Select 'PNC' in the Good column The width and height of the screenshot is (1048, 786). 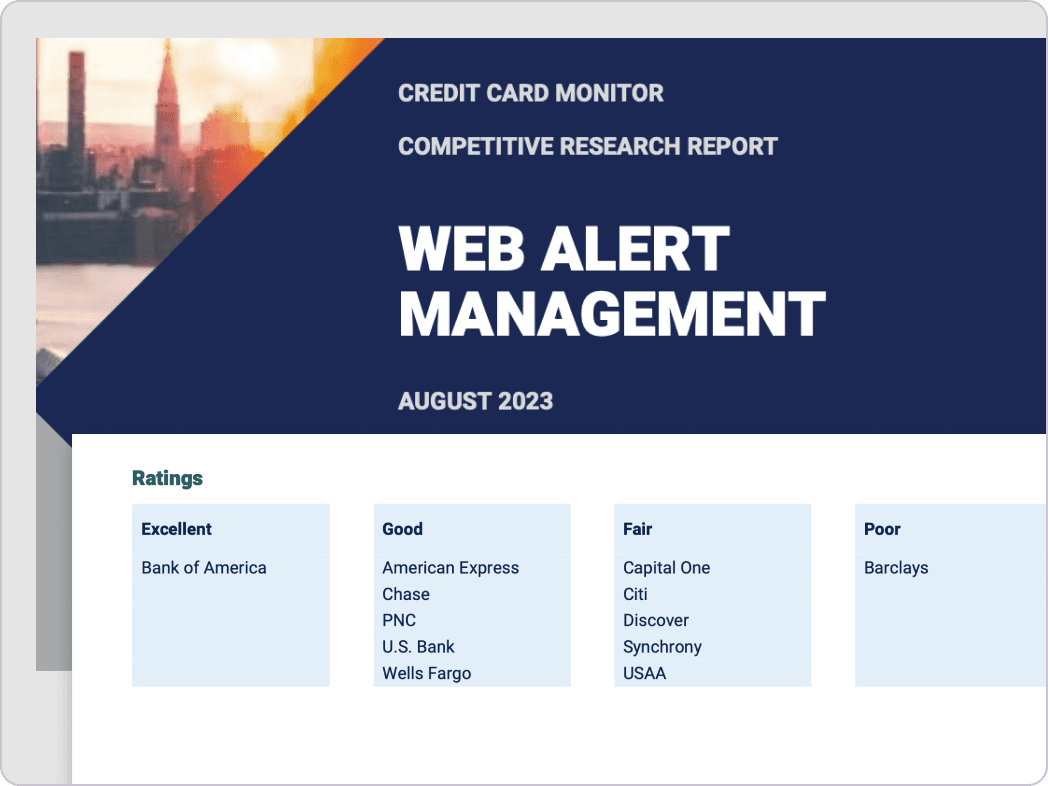(x=399, y=620)
